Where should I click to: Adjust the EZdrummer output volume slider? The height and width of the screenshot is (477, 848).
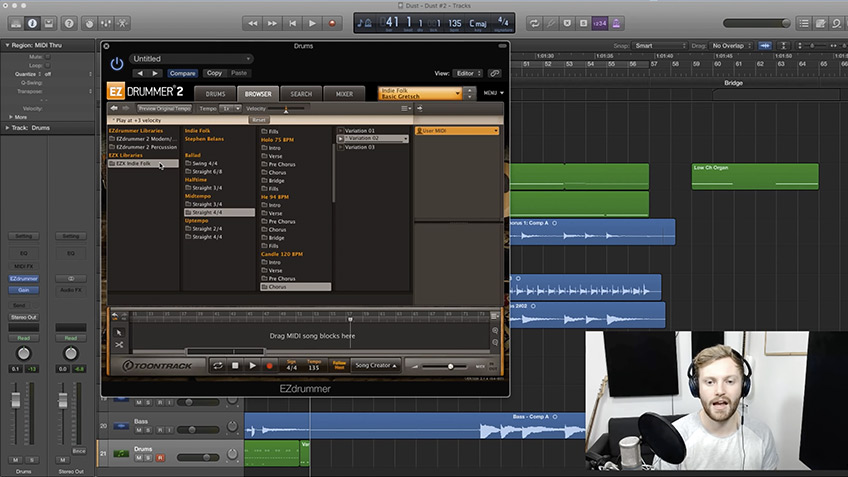(x=446, y=367)
